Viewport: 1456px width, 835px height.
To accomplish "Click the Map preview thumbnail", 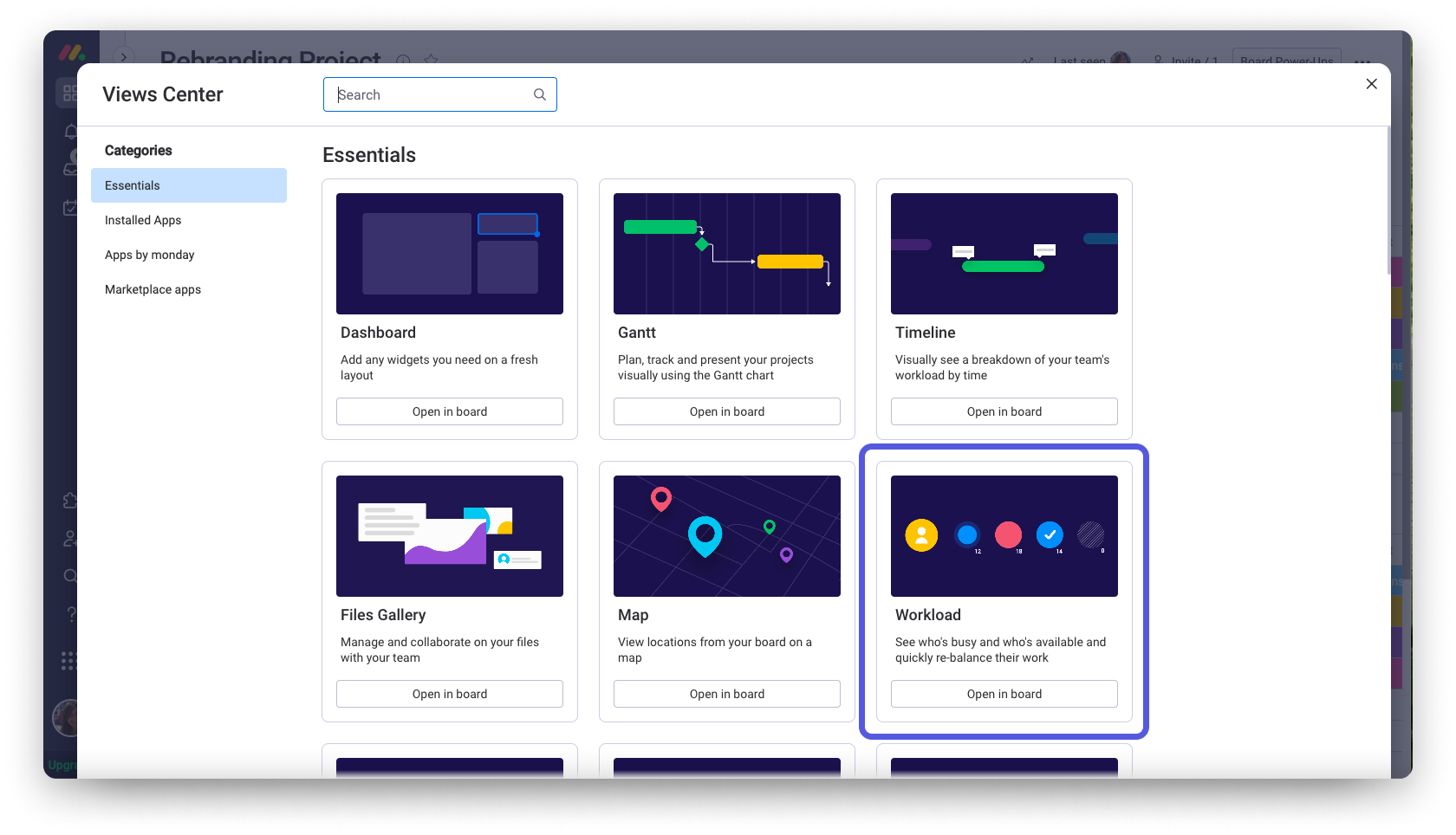I will [727, 536].
